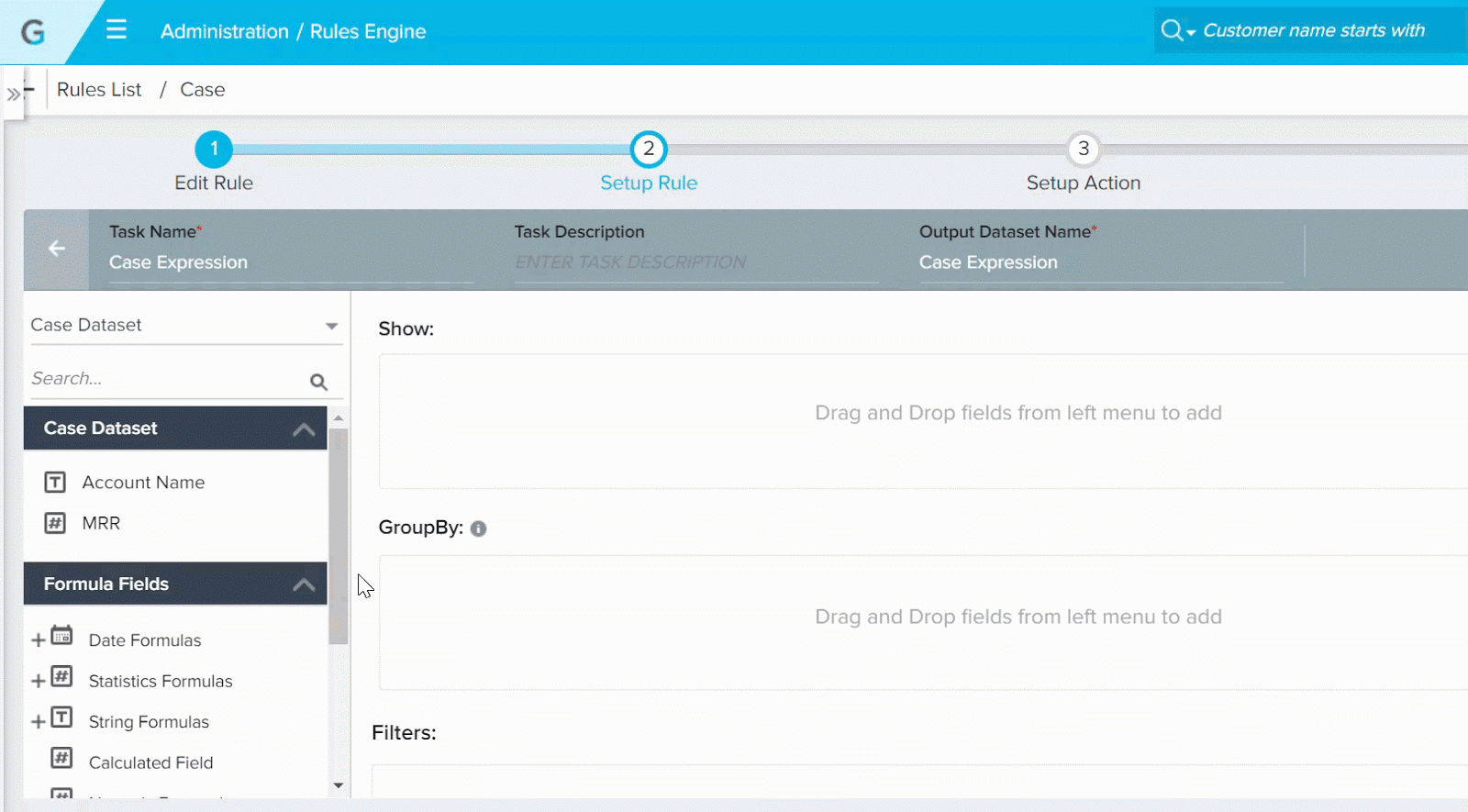Image resolution: width=1468 pixels, height=812 pixels.
Task: Click the Gainsight G logo
Action: coord(33,32)
